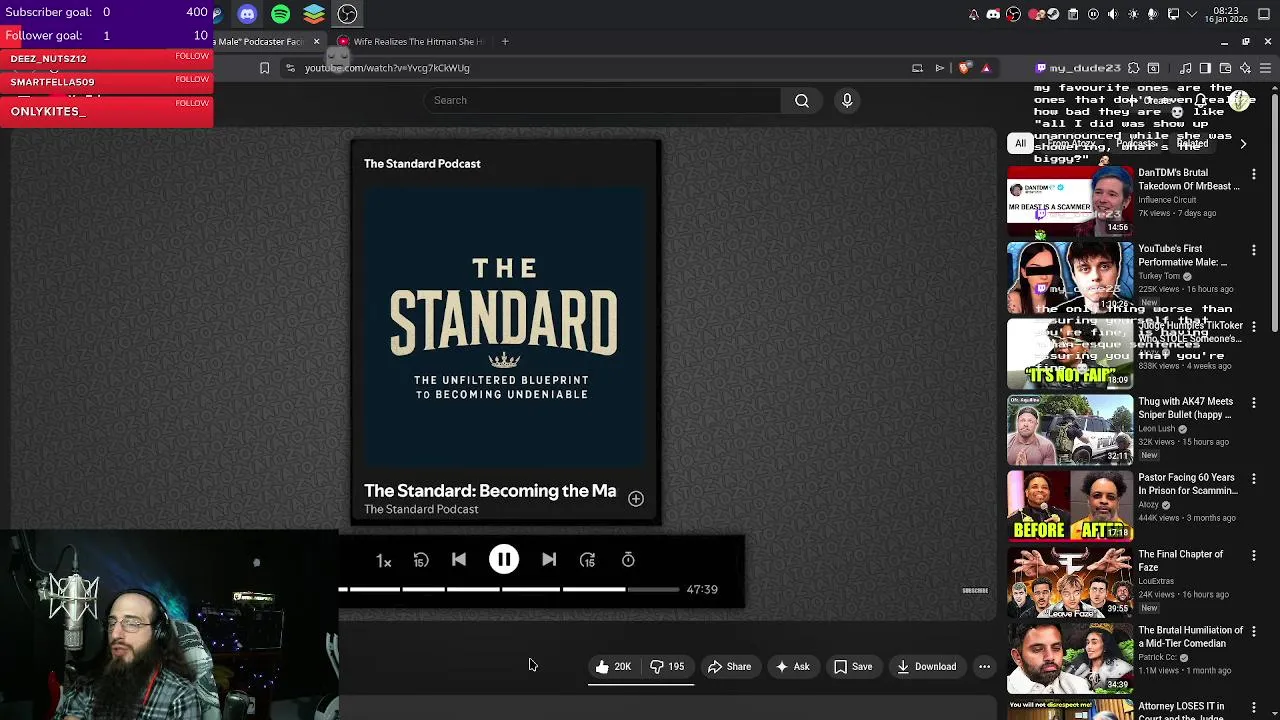Share this YouTube video
This screenshot has width=1280, height=720.
click(729, 667)
